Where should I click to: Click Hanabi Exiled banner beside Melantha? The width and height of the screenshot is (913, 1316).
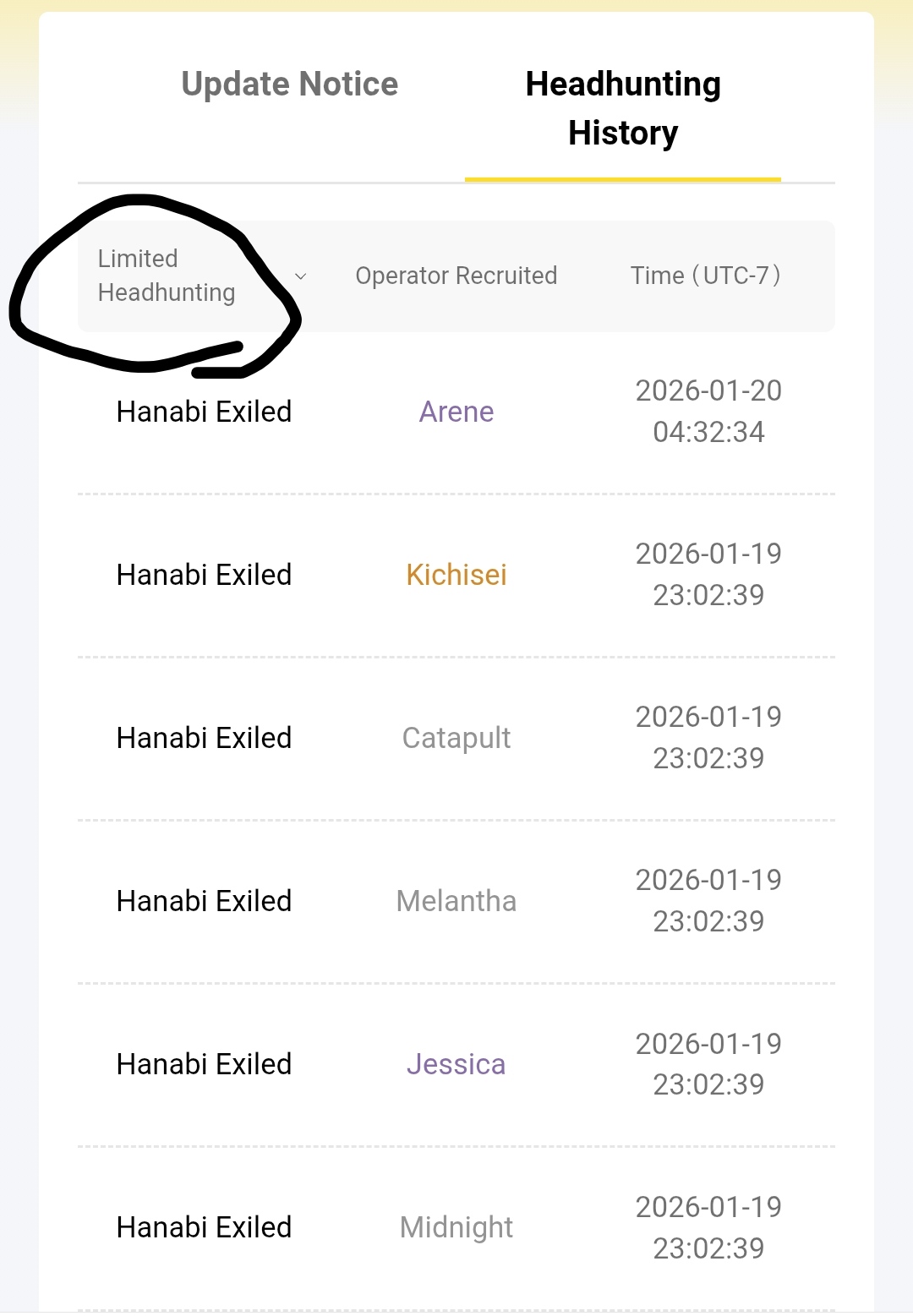coord(204,901)
